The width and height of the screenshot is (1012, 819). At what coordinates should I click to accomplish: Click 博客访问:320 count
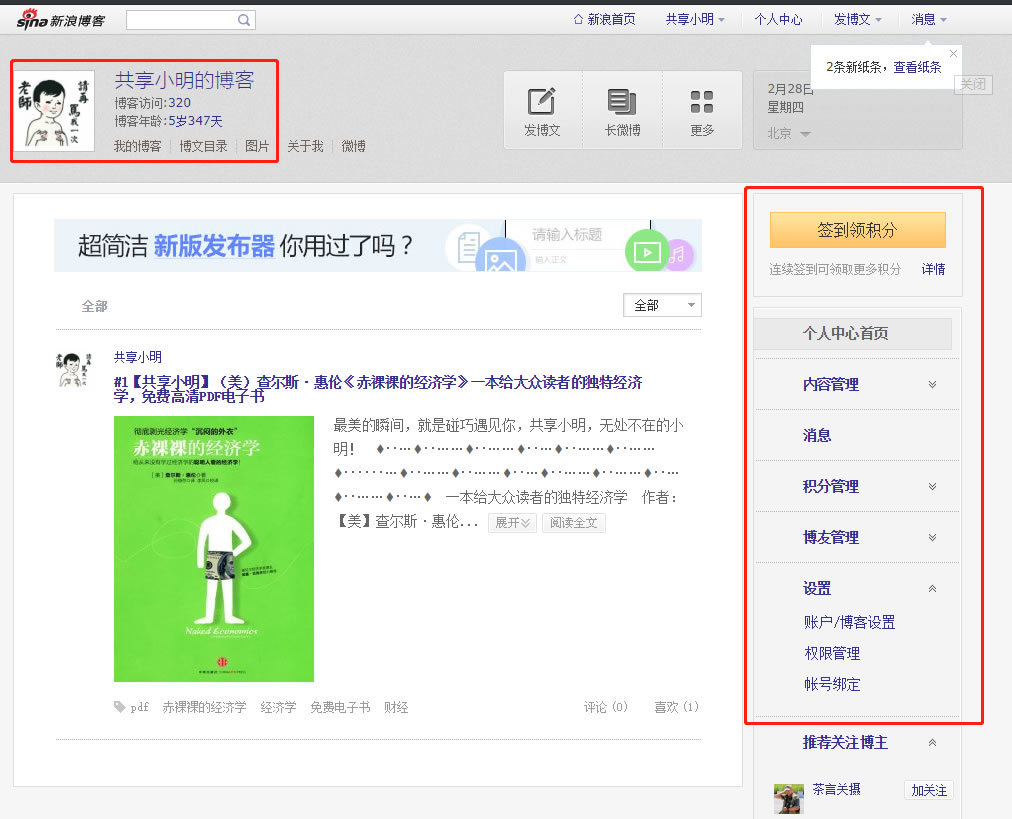(152, 103)
